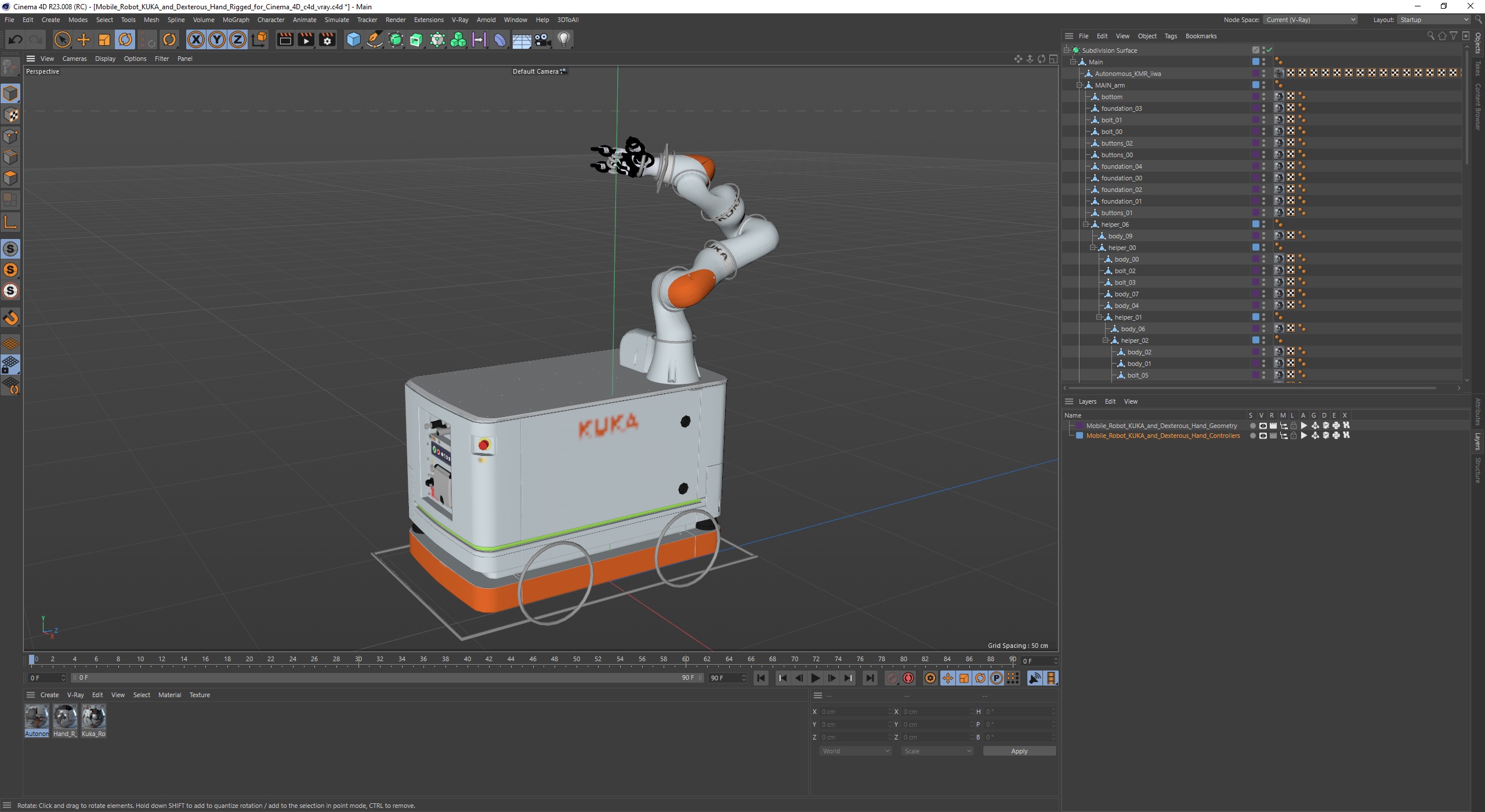This screenshot has height=812, width=1485.
Task: Select the Live Selection tool
Action: coord(62,39)
